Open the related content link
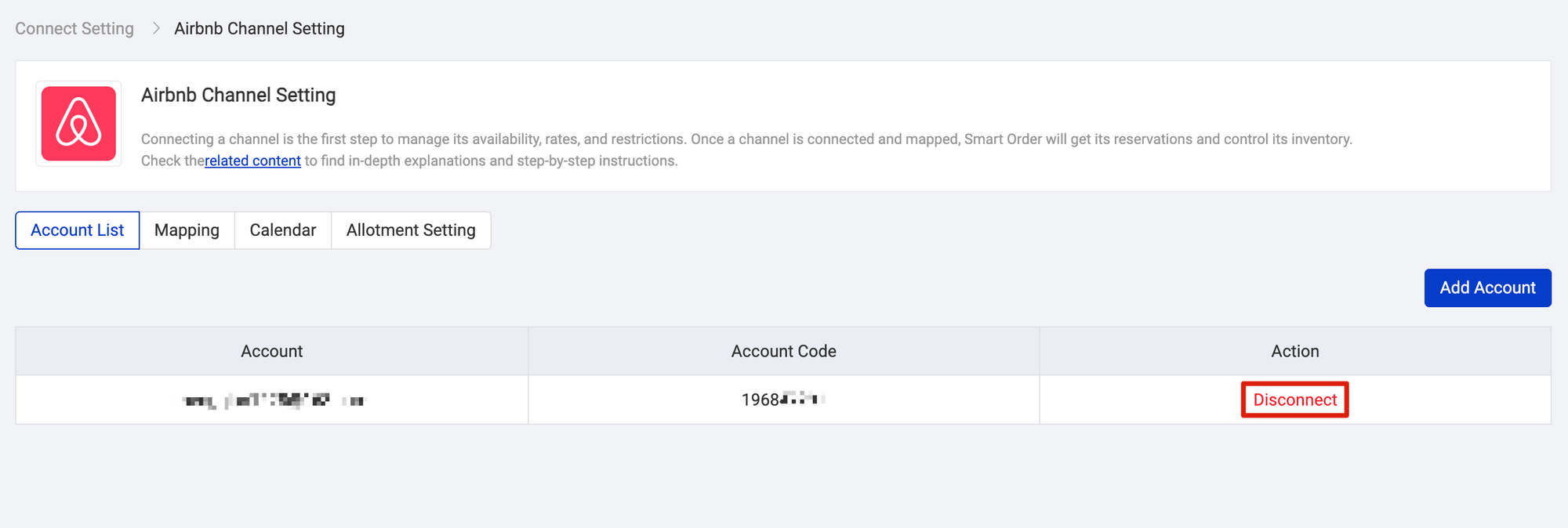The image size is (1568, 528). point(252,161)
